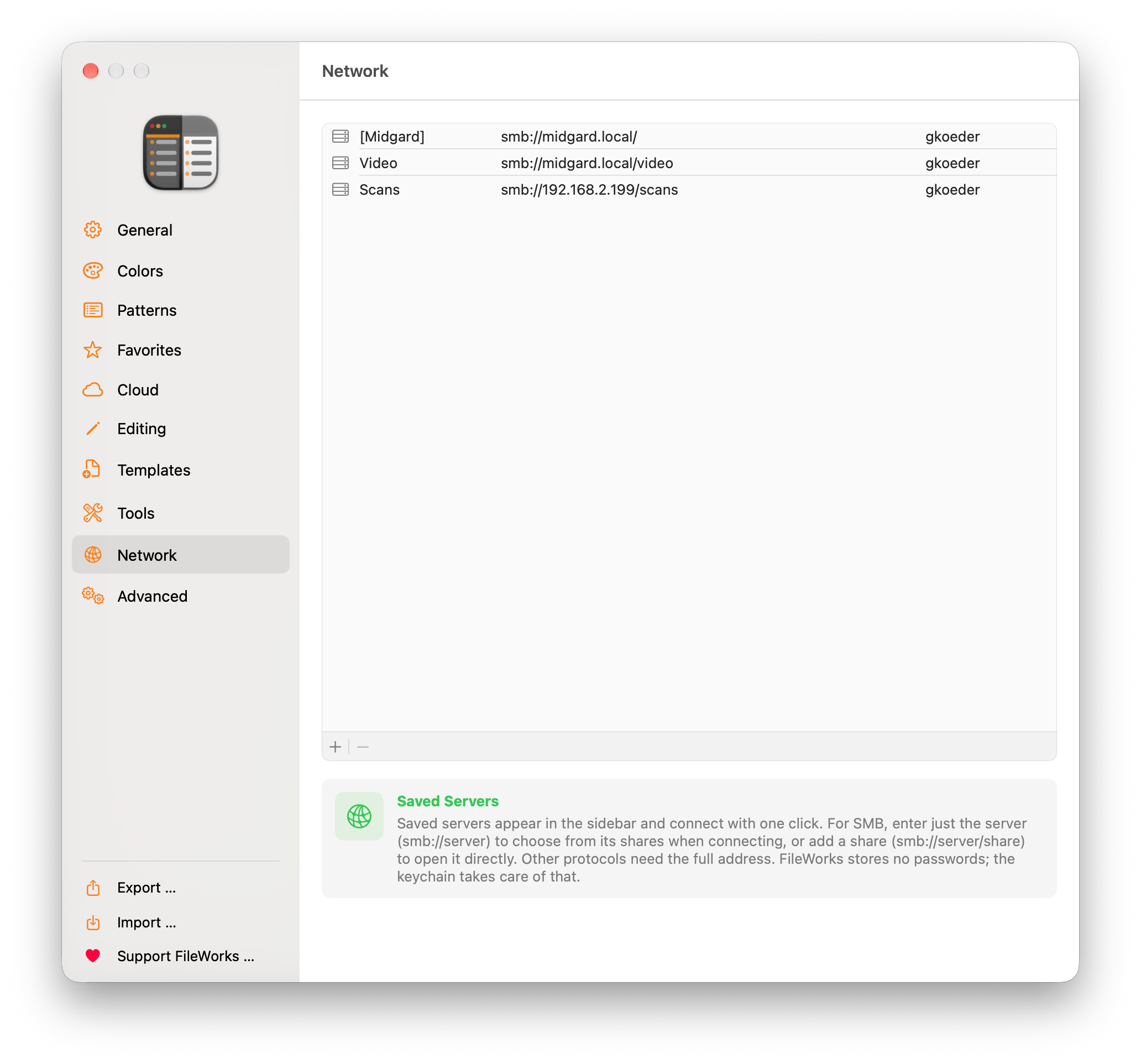1141x1064 pixels.
Task: Remove the selected server with minus
Action: click(363, 747)
